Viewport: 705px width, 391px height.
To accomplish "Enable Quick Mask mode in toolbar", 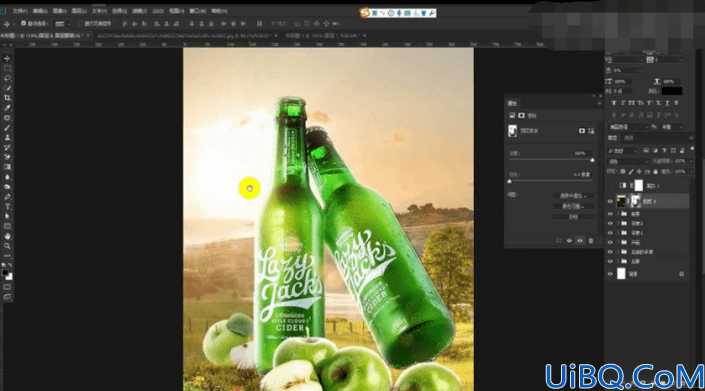I will tap(7, 287).
